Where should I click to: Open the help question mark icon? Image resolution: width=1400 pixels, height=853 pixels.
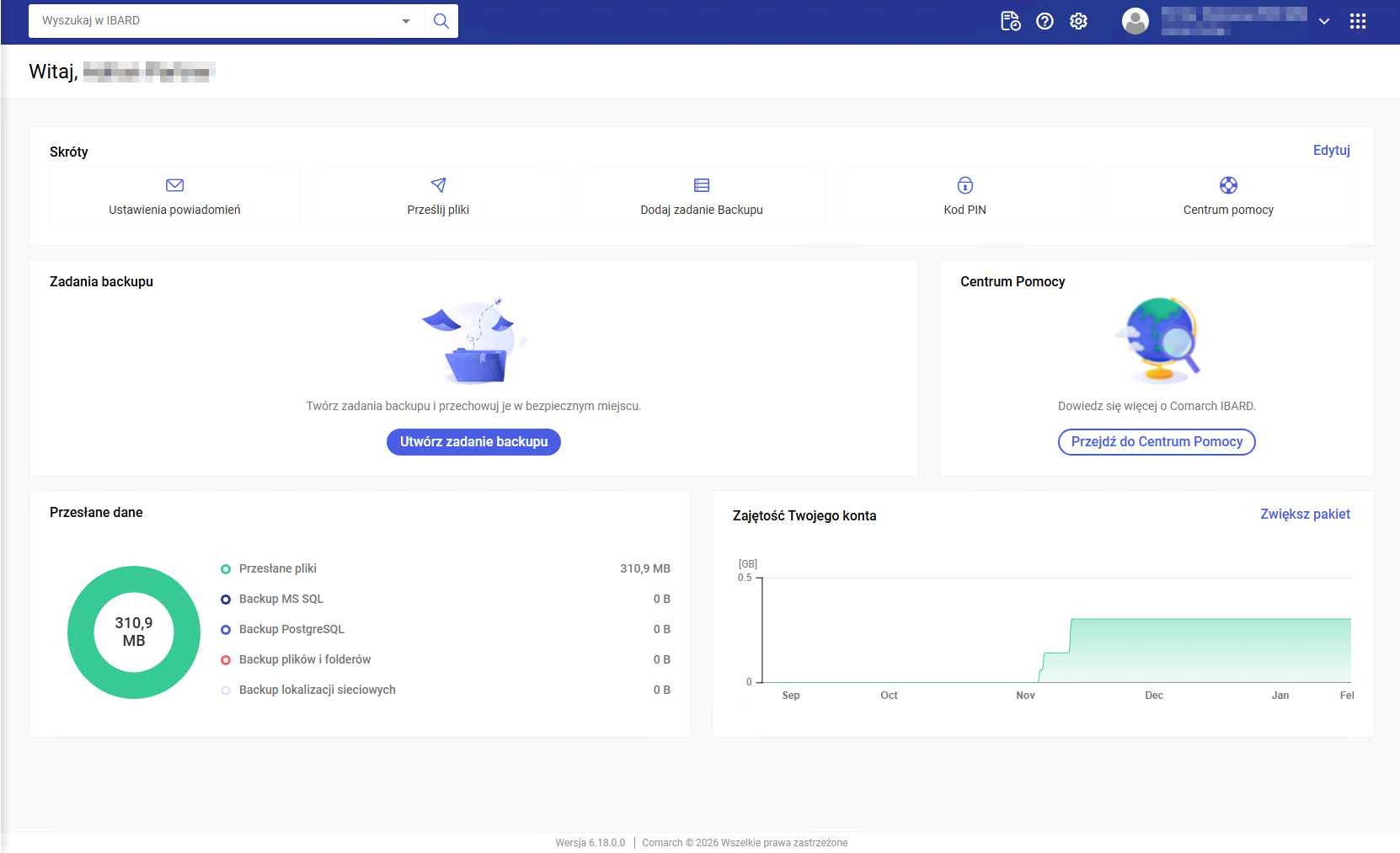point(1045,21)
